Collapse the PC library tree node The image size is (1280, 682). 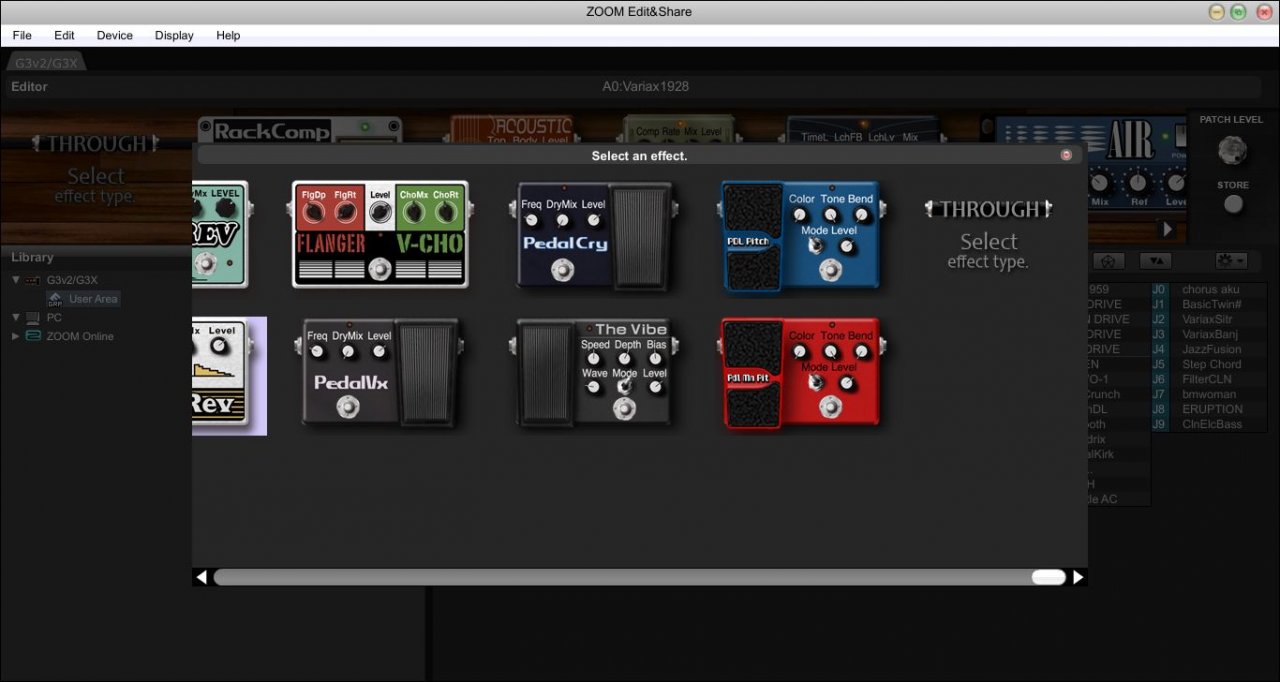[15, 317]
